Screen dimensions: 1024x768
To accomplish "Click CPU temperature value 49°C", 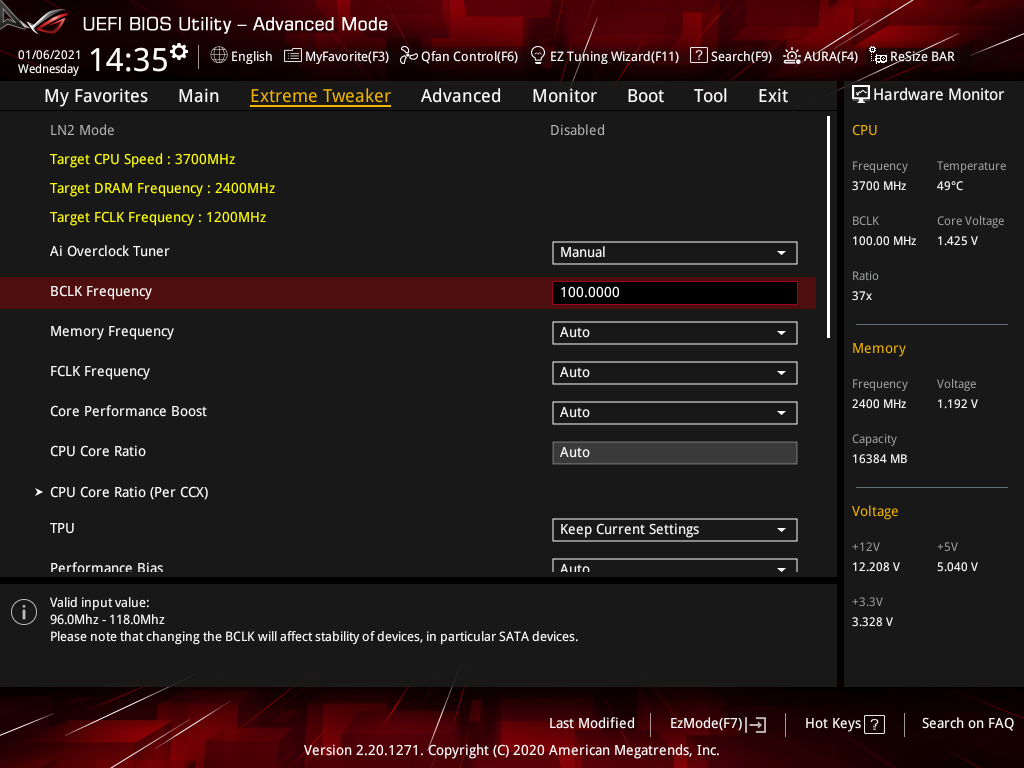I will click(950, 186).
